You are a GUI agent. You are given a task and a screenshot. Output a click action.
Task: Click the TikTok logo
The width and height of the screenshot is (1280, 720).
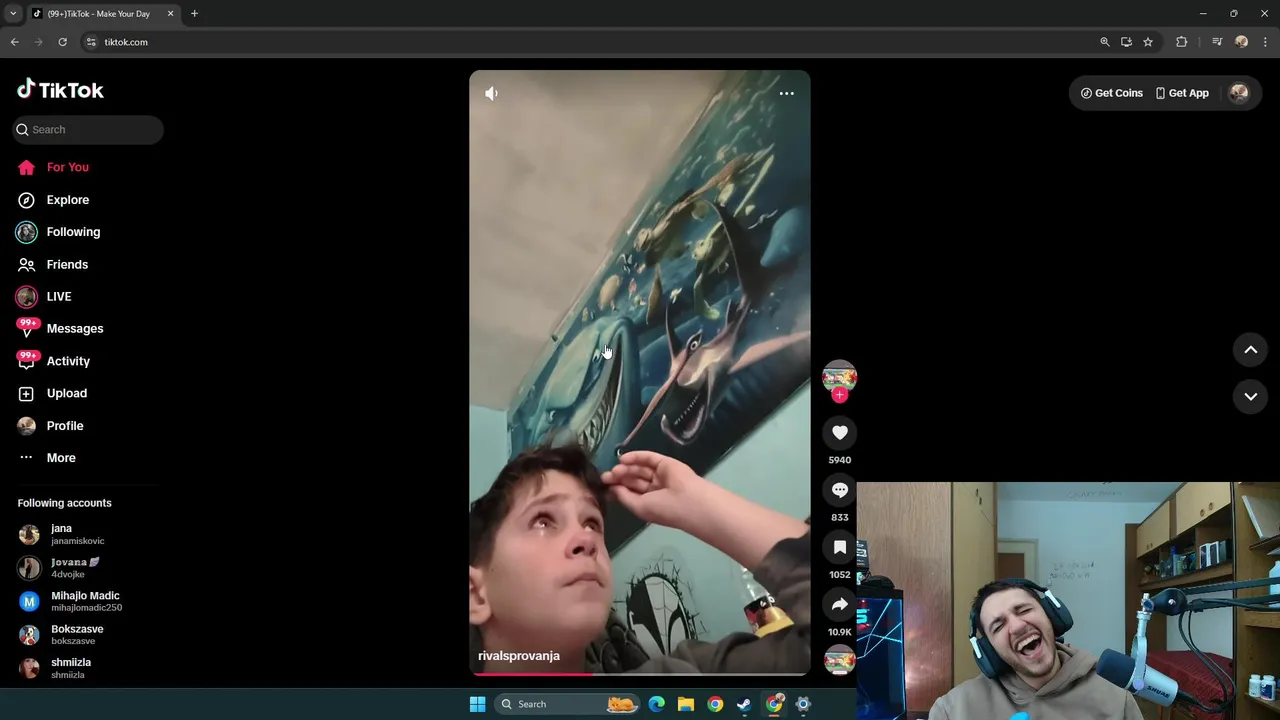[60, 90]
